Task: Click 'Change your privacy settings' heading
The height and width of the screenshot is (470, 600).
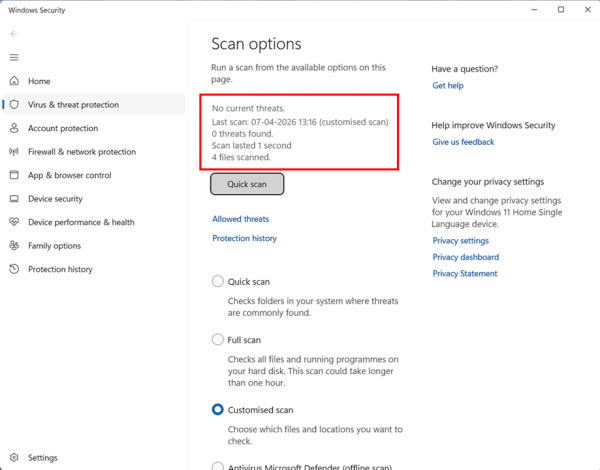Action: tap(488, 182)
